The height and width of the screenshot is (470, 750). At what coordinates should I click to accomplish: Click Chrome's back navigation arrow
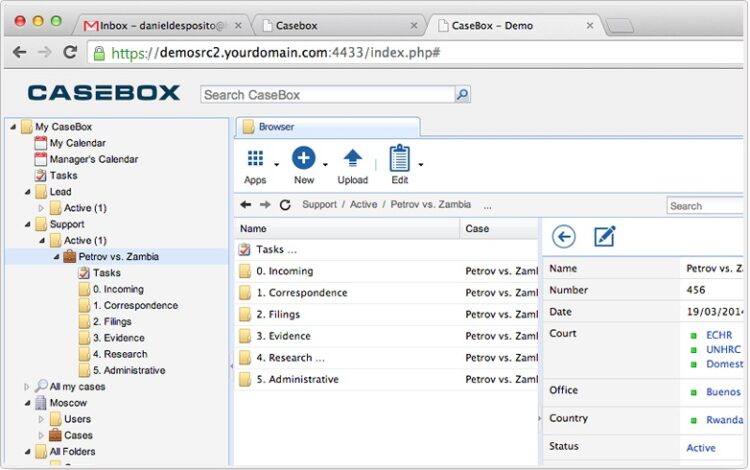(x=20, y=52)
